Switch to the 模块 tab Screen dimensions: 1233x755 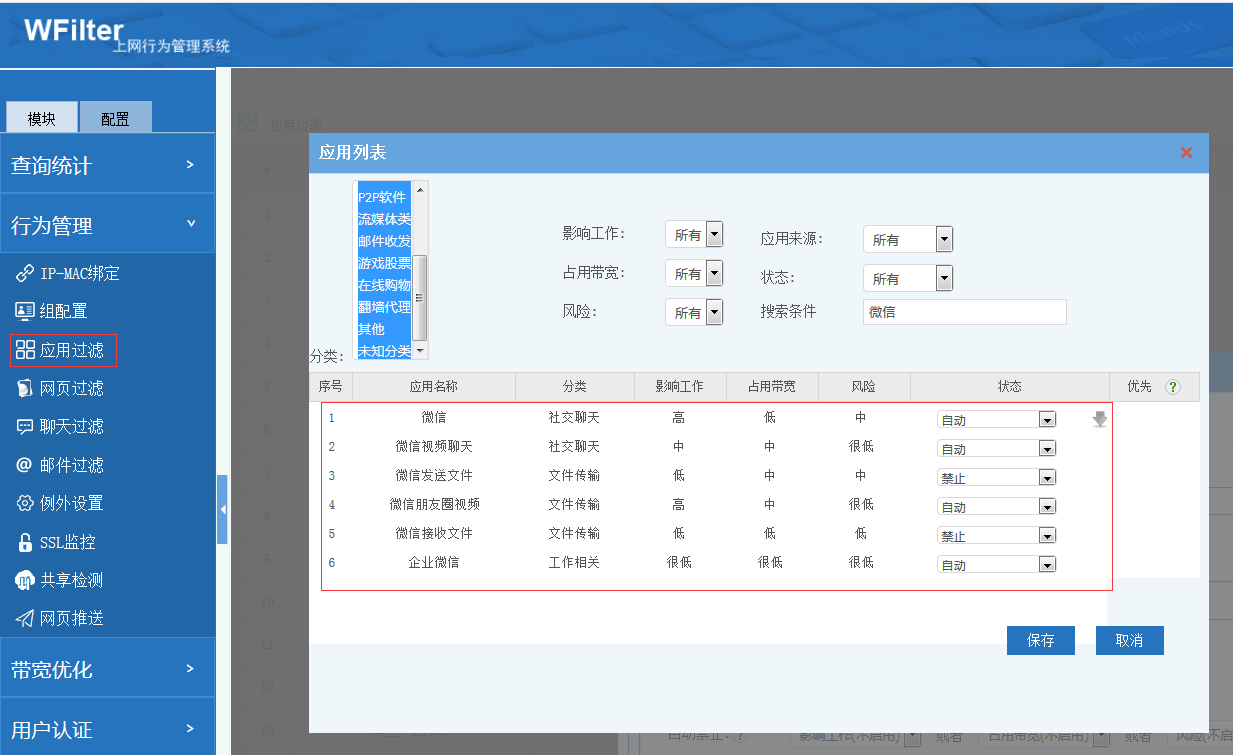click(x=42, y=118)
